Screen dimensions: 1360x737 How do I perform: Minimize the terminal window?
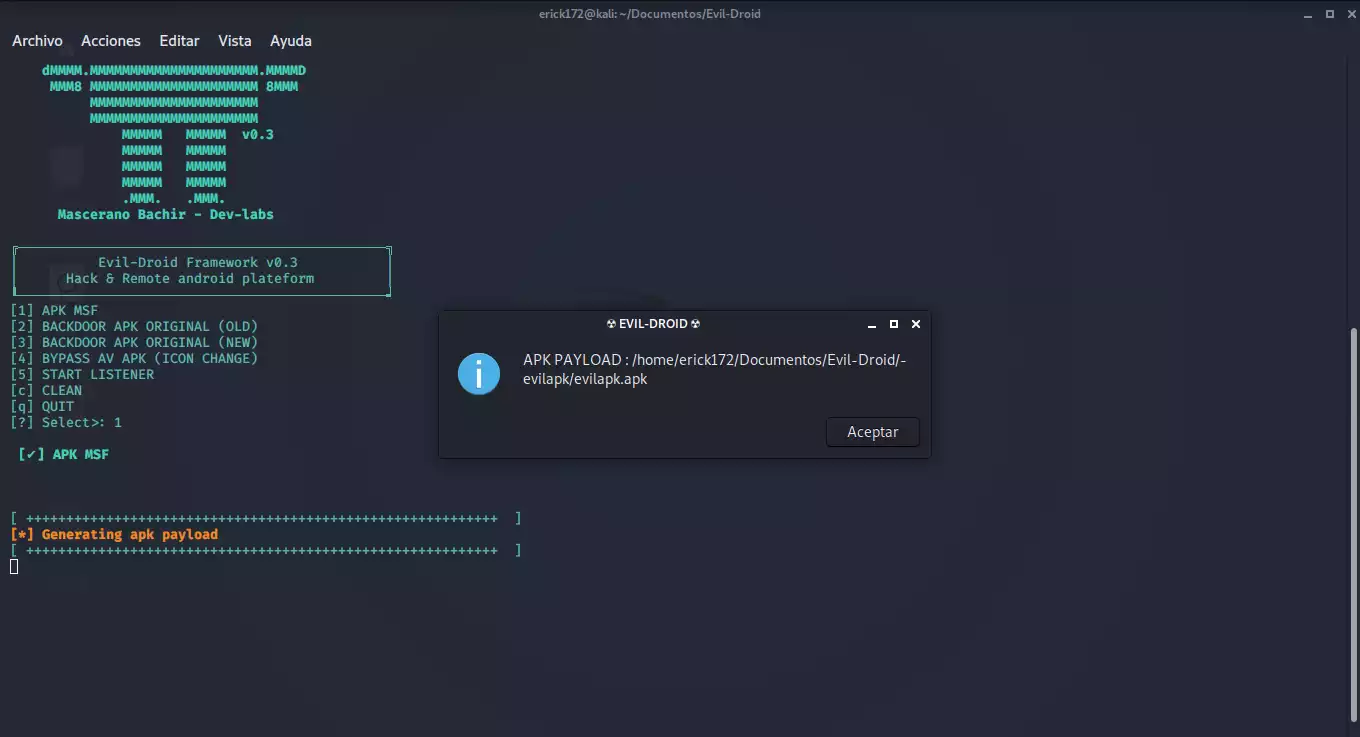point(1309,14)
